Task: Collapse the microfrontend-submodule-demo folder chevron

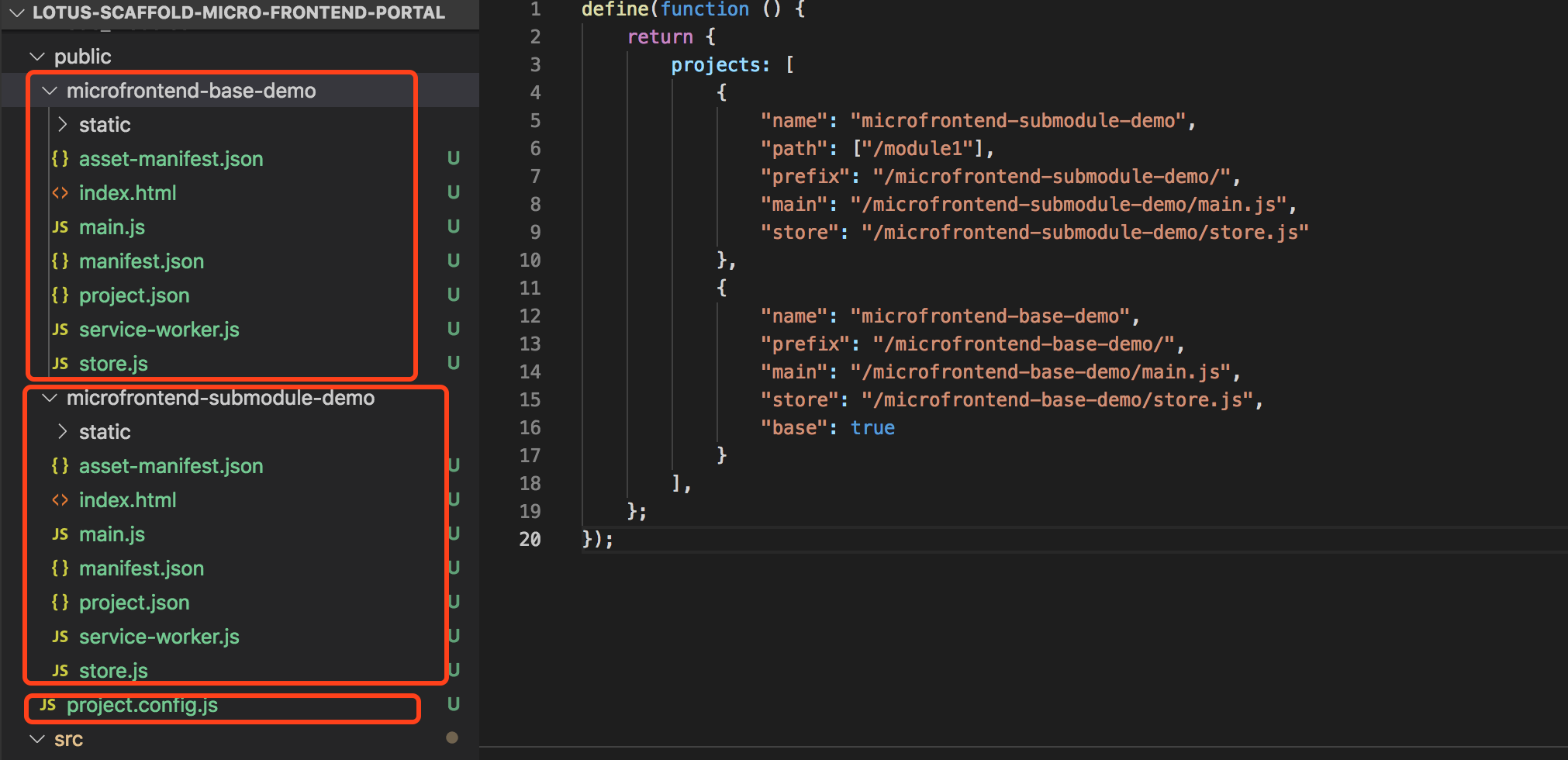Action: [x=50, y=398]
